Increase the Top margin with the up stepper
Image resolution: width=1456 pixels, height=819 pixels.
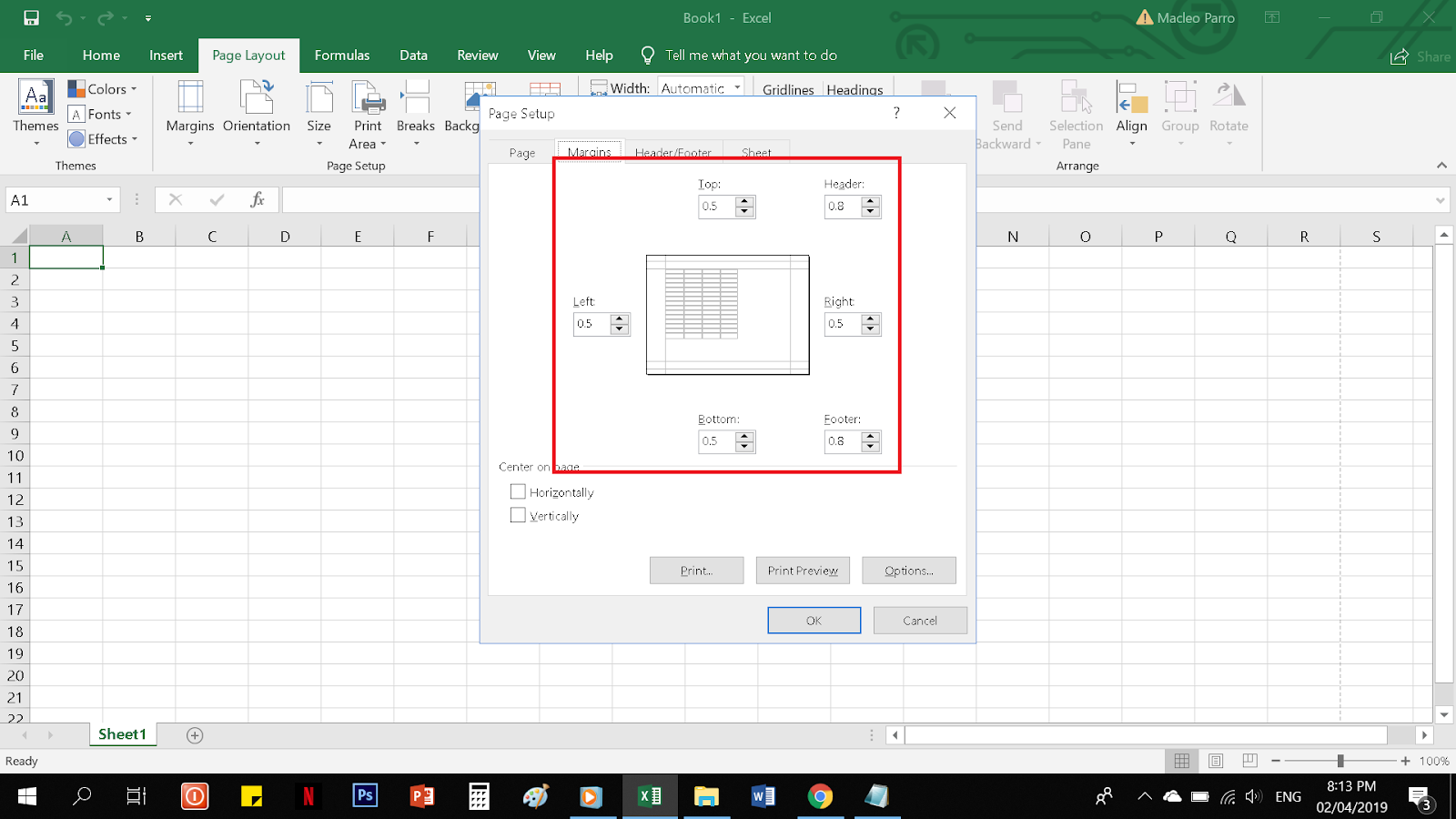[744, 201]
